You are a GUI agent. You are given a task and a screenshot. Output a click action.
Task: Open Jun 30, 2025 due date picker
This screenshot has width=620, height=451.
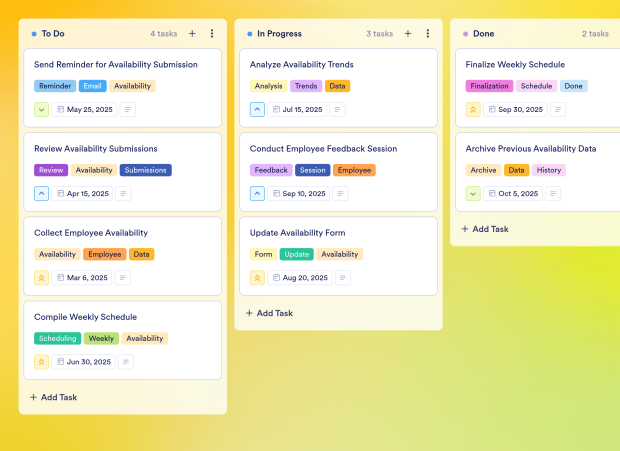(x=84, y=362)
